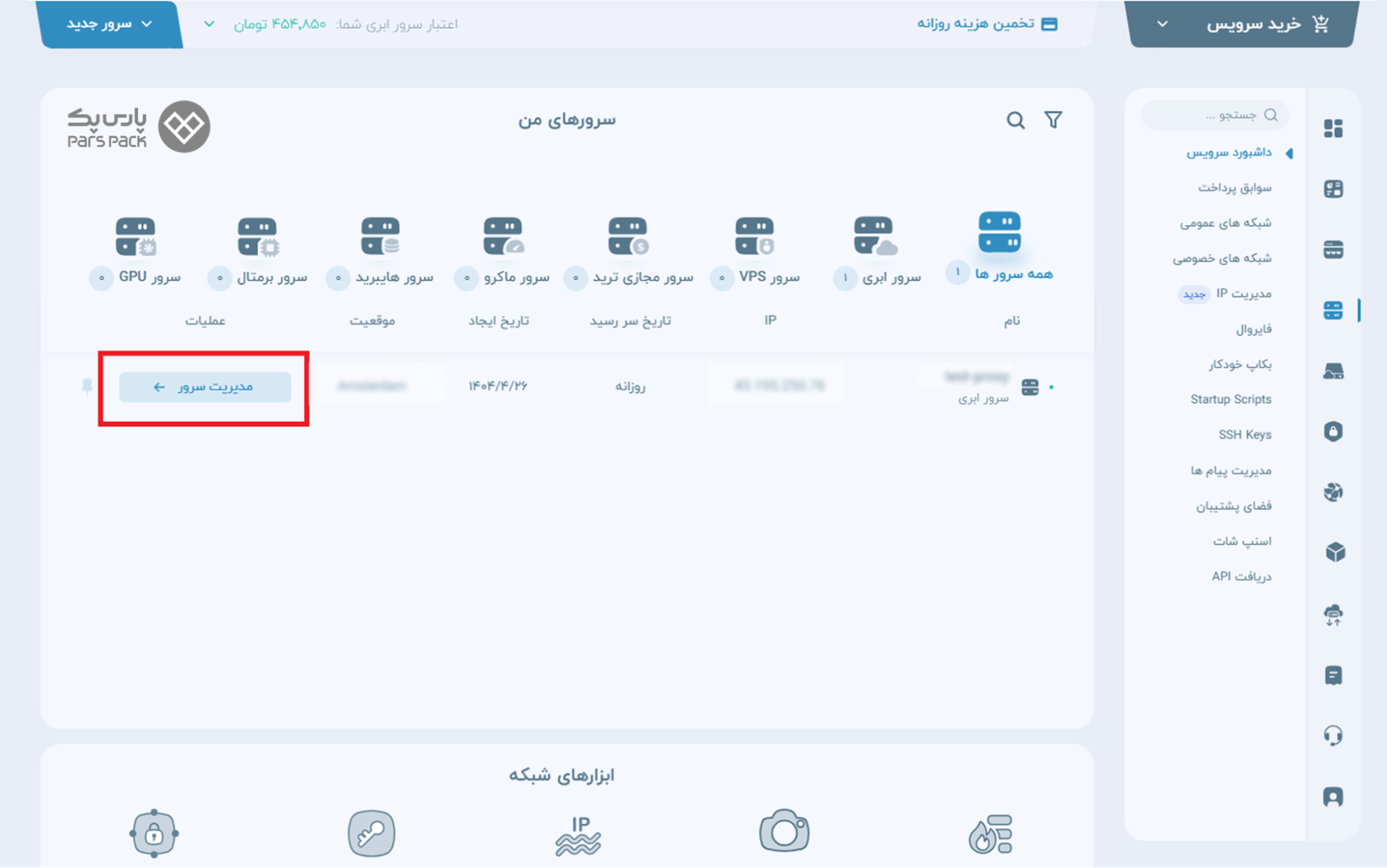Open the IP tool in network tools
1387x868 pixels.
pyautogui.click(x=579, y=835)
